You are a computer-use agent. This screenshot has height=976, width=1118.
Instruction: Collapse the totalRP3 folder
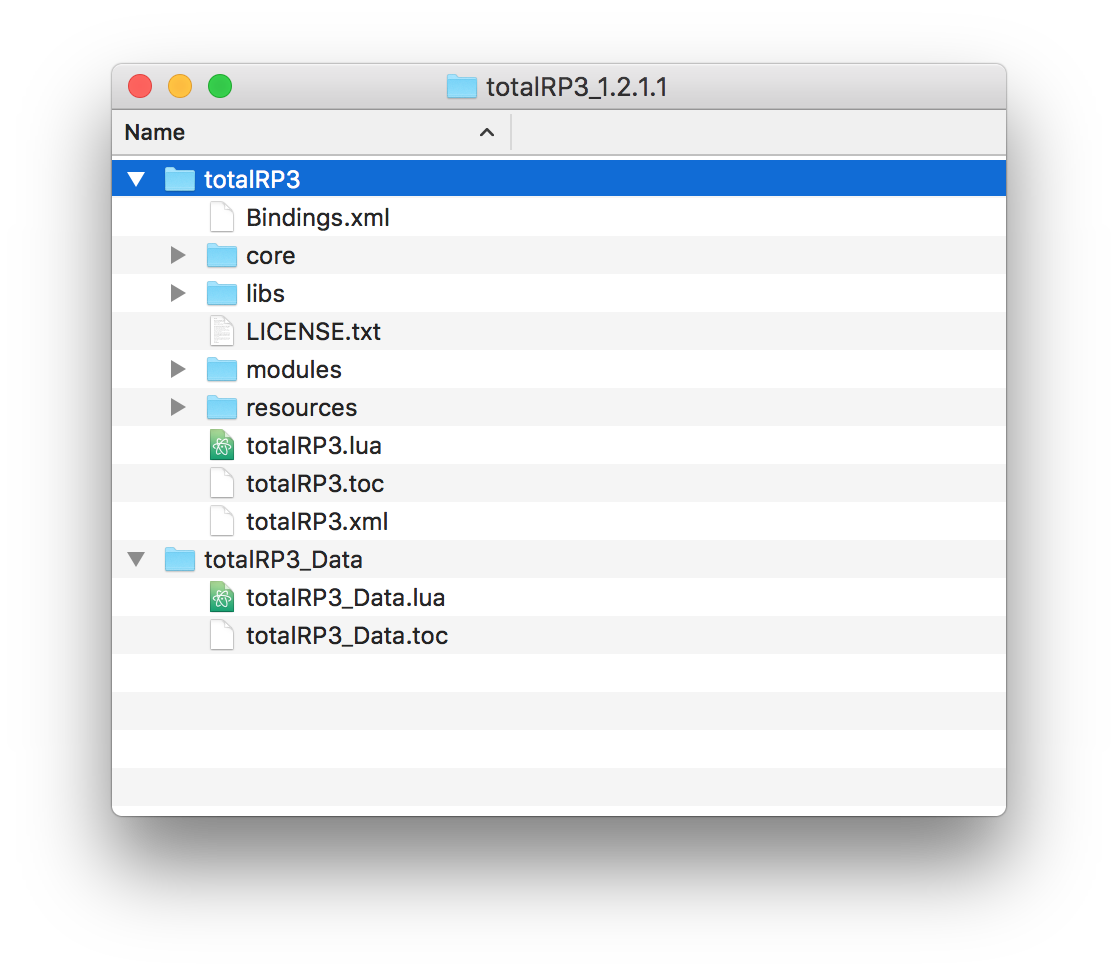click(136, 177)
